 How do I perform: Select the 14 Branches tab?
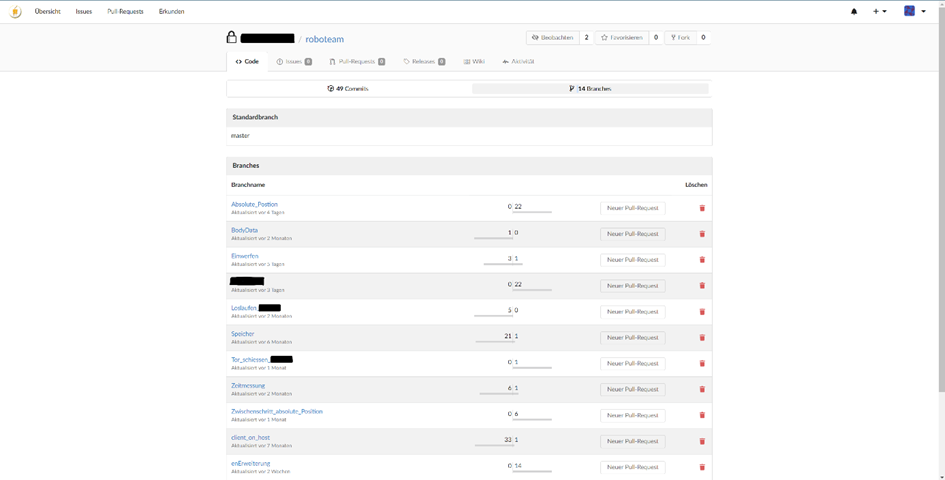coord(590,89)
